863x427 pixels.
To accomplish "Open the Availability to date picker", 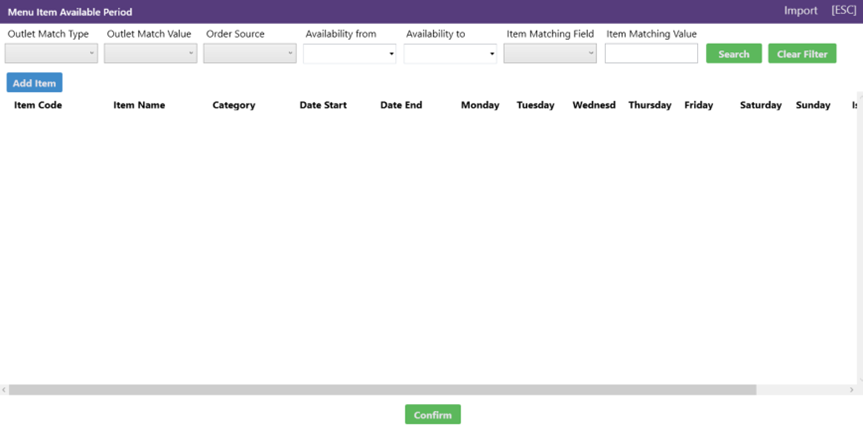I will coord(449,54).
